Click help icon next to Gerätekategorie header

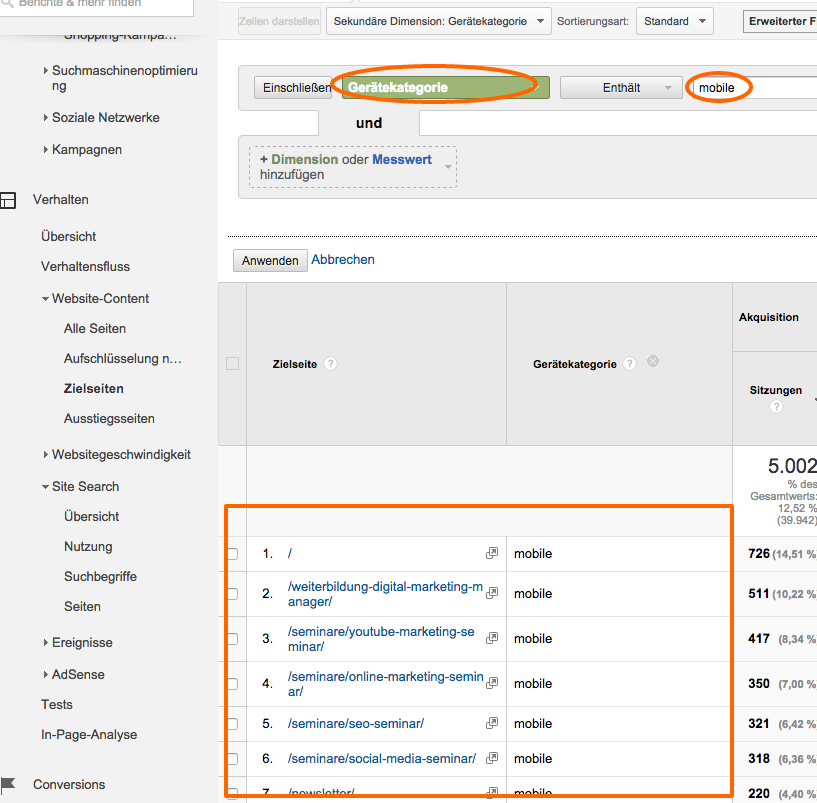pos(629,364)
